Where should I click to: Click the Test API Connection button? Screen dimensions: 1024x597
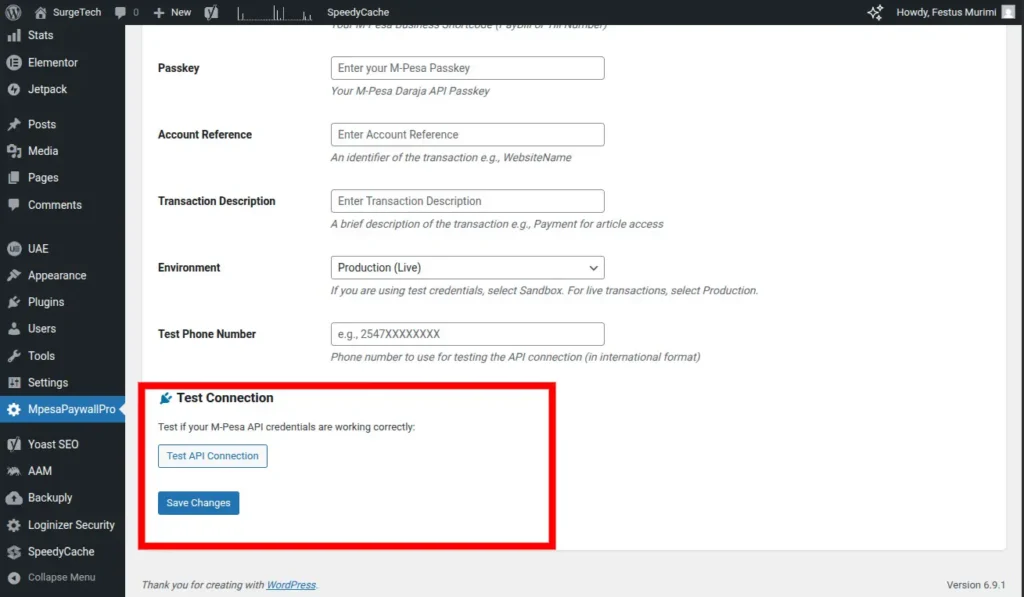(x=212, y=456)
